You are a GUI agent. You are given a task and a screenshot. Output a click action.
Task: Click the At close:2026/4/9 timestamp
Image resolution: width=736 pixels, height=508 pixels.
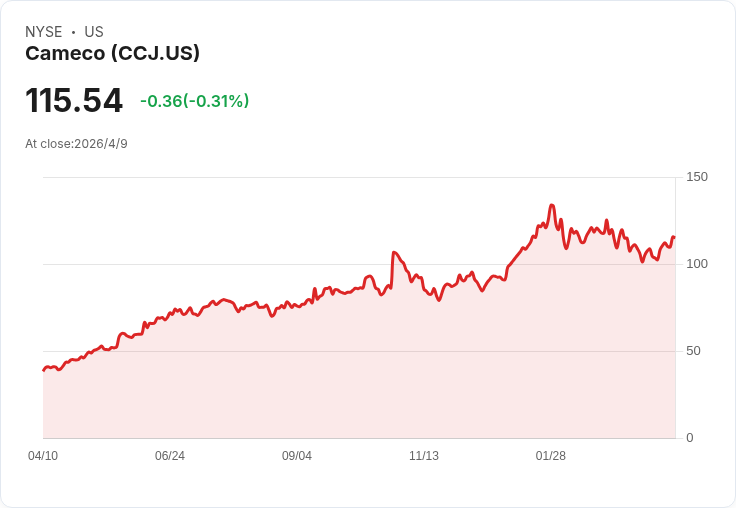point(76,144)
